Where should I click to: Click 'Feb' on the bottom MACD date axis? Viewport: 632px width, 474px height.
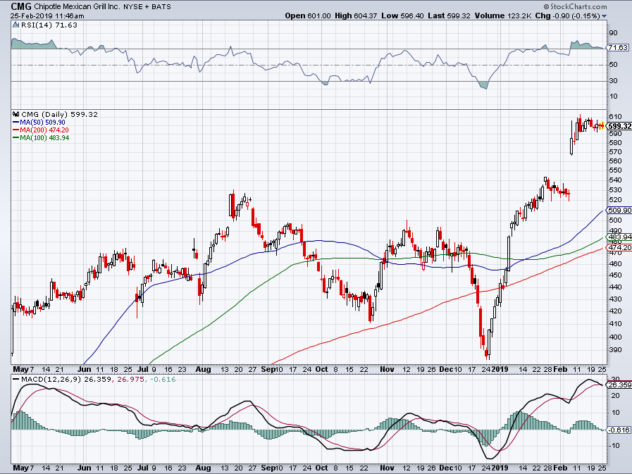coord(560,468)
